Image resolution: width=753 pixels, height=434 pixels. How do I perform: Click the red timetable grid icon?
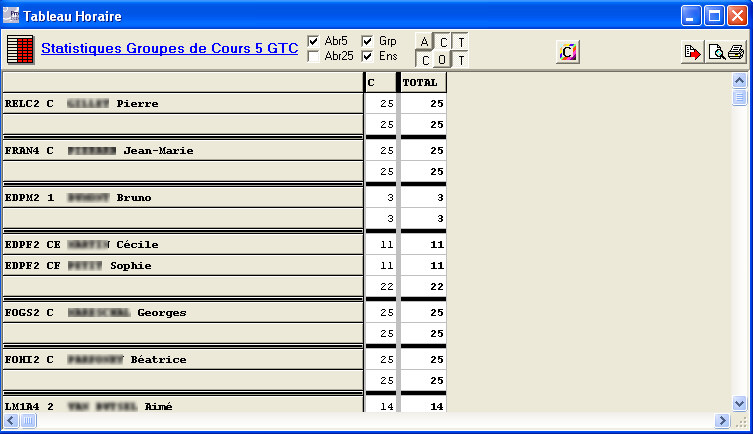tap(20, 50)
